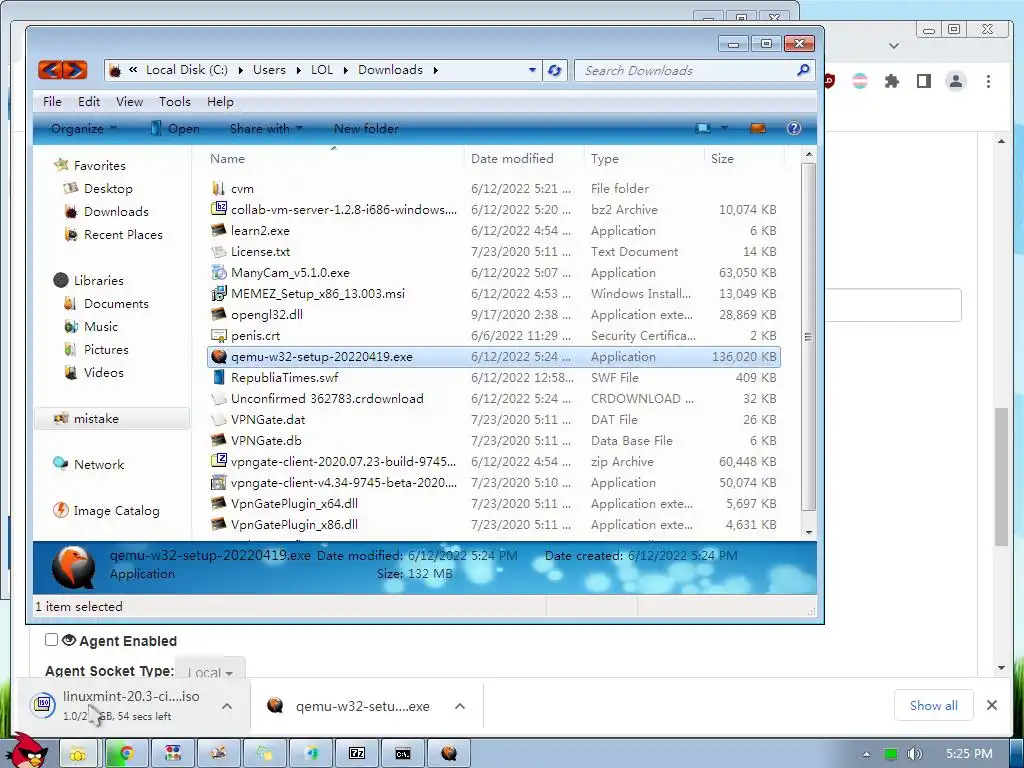1024x768 pixels.
Task: Open 7-Zip from the taskbar
Action: (x=357, y=754)
